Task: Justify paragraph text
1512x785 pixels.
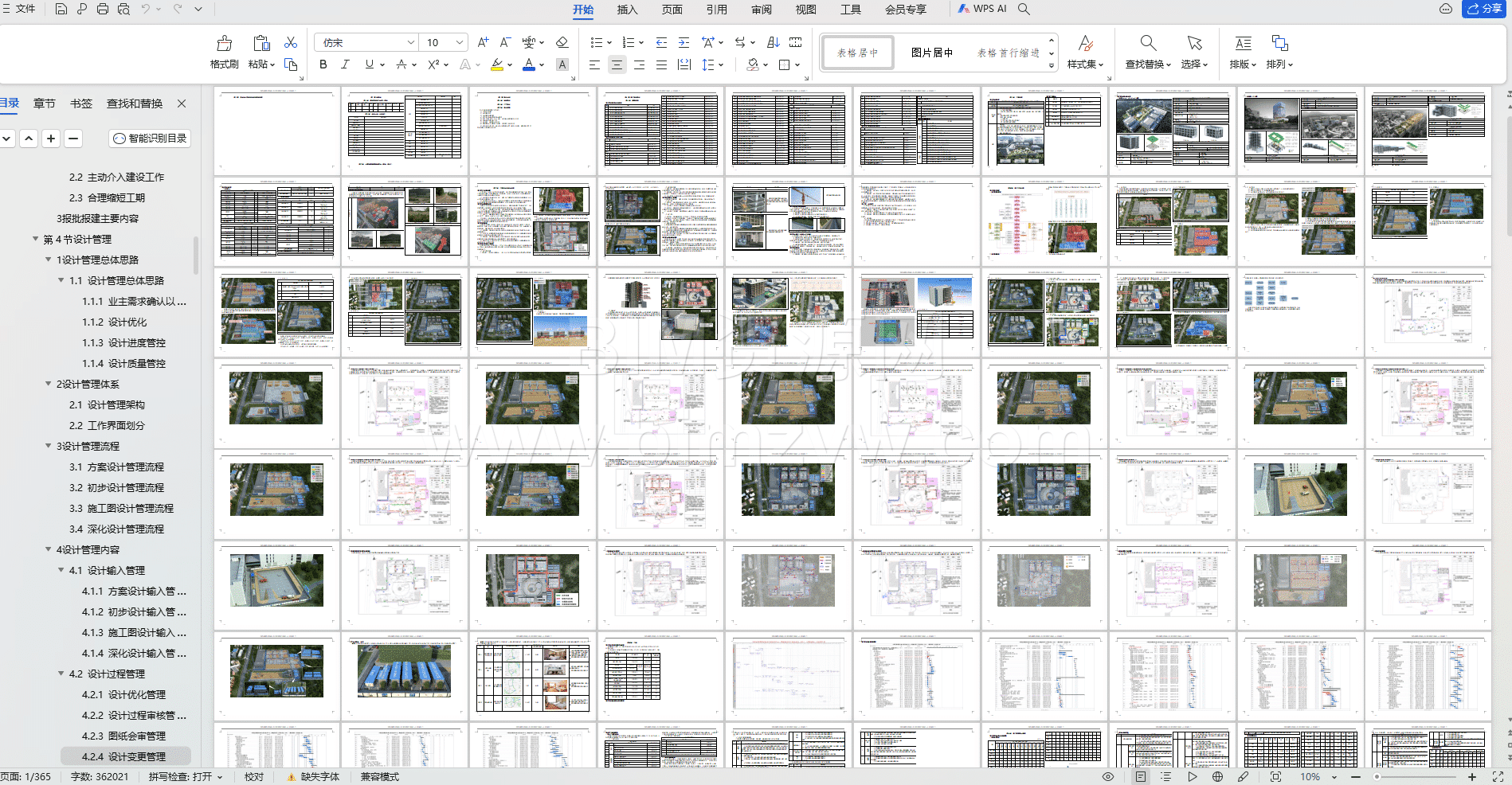Action: 661,64
